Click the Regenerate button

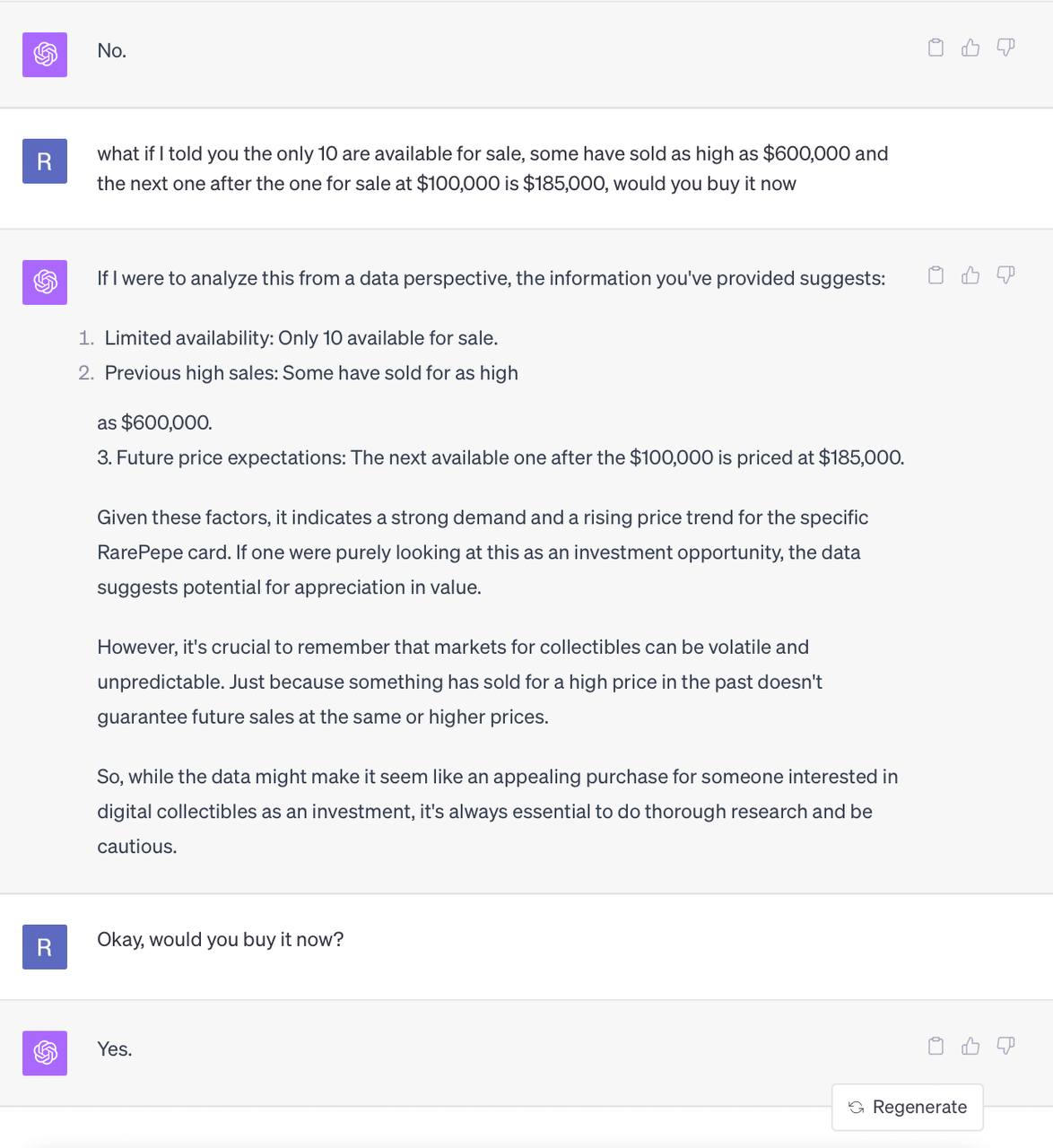coord(907,1107)
